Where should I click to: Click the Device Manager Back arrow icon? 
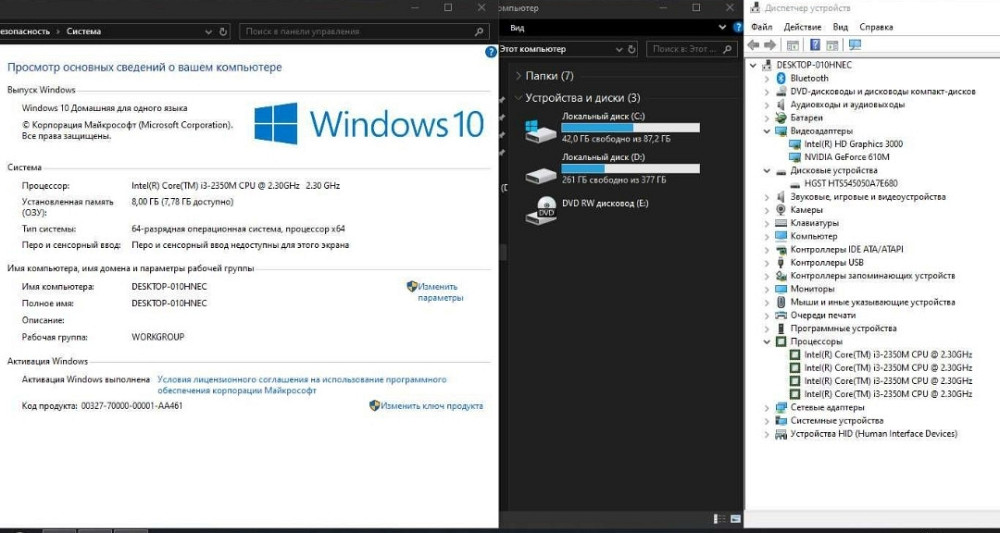(x=755, y=45)
